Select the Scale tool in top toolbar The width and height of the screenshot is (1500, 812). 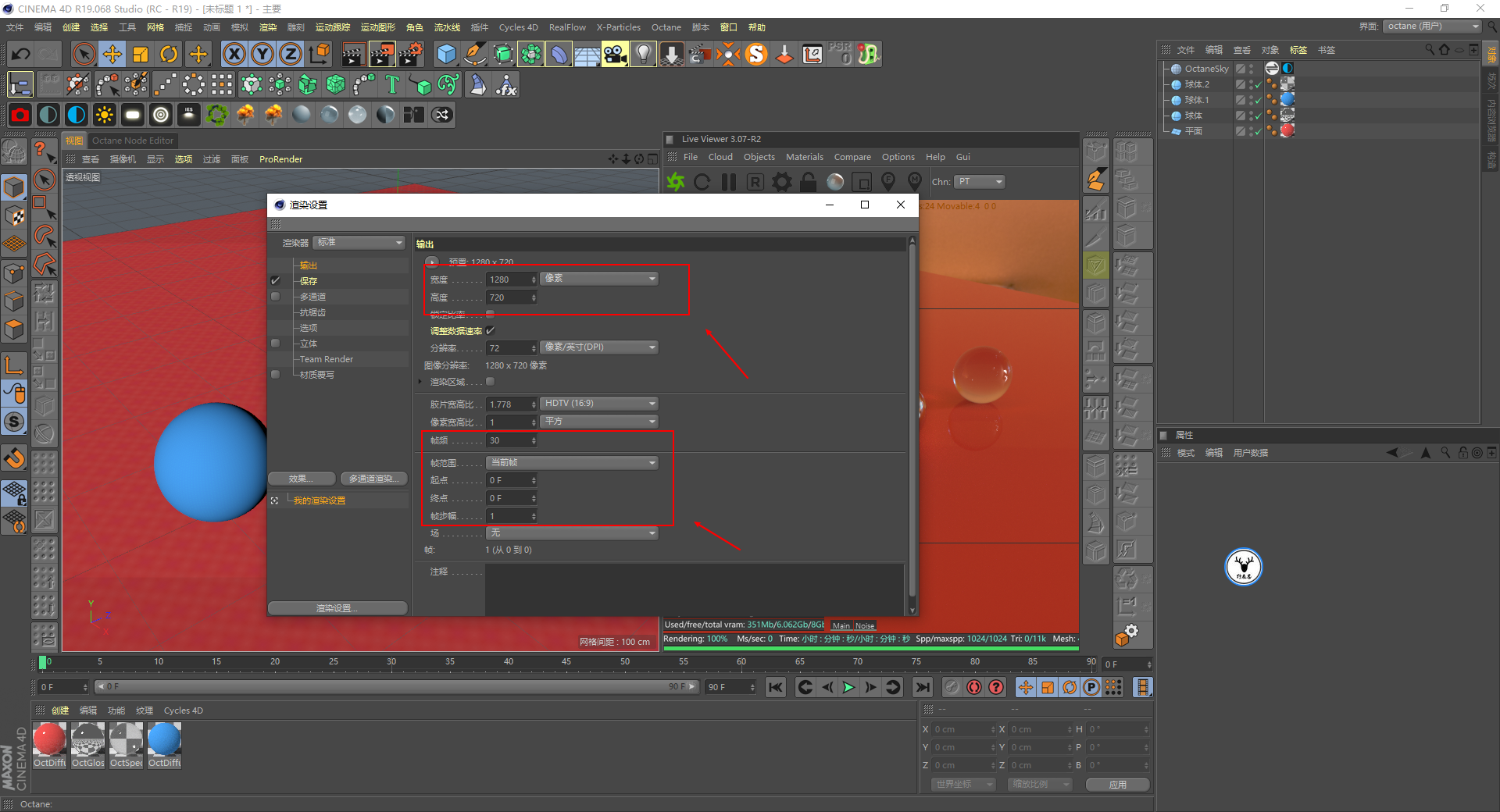pos(141,54)
